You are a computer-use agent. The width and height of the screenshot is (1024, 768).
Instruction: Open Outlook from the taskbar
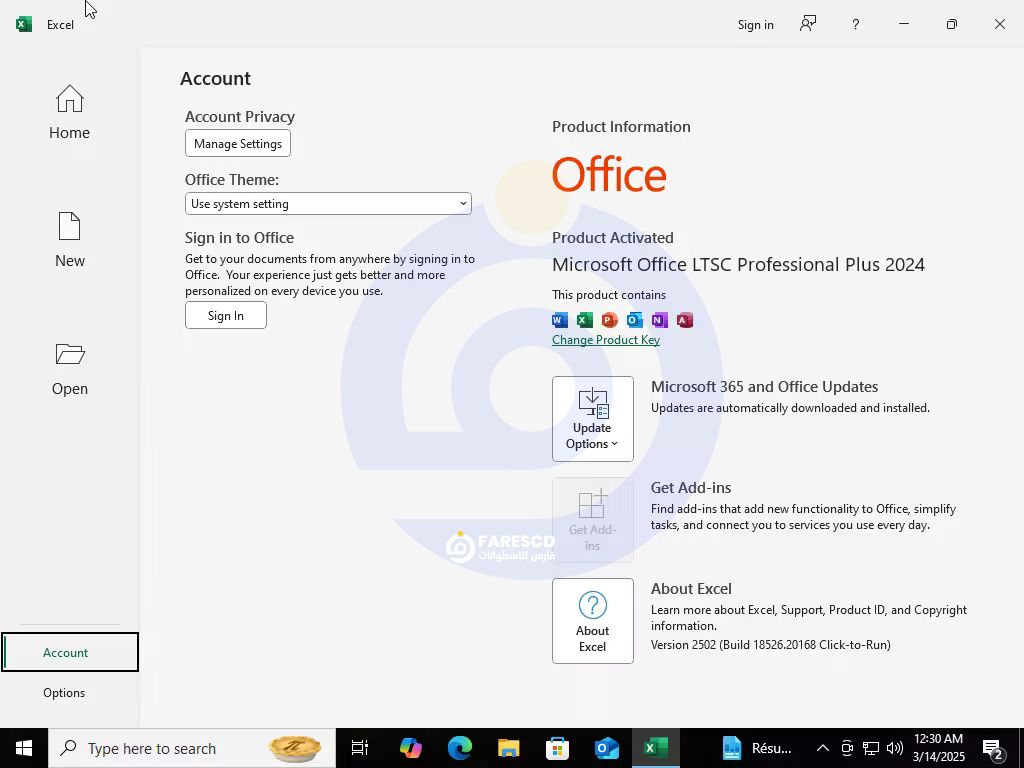tap(607, 748)
